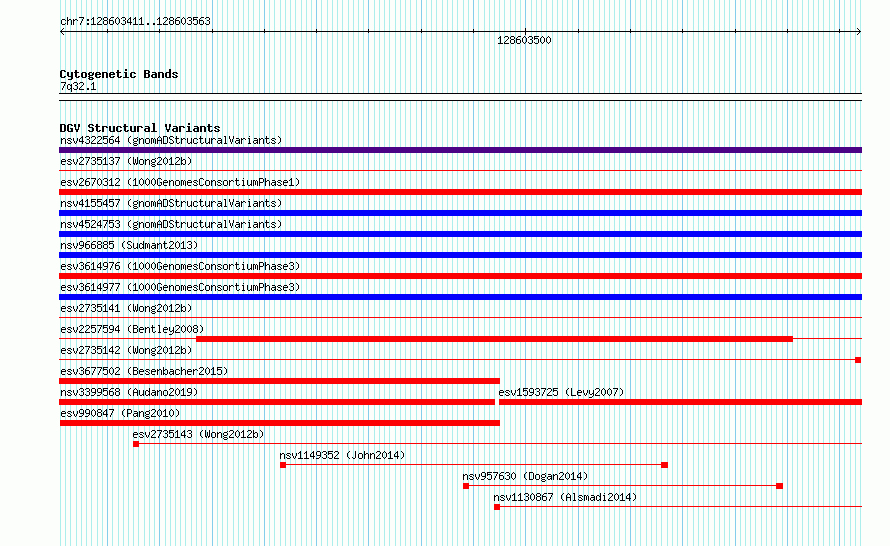The width and height of the screenshot is (890, 546).
Task: Open the esv3677502 (Besenbacher2015) label
Action: coord(144,371)
